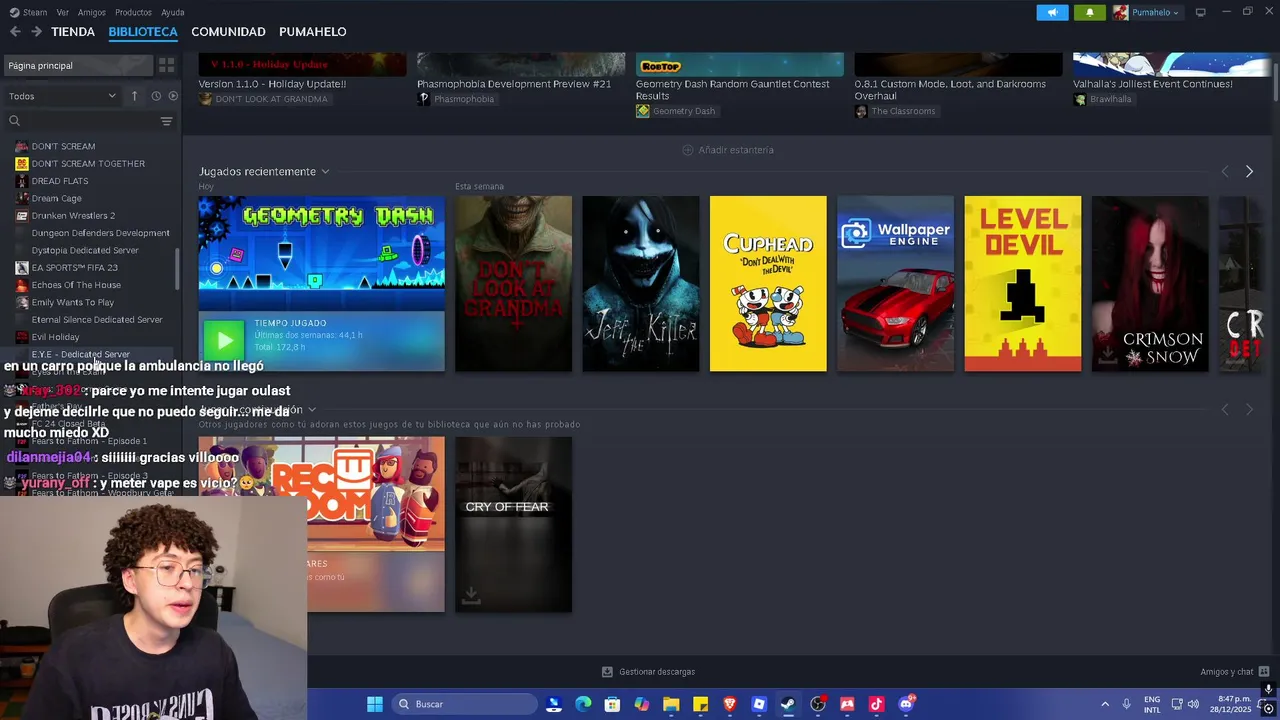Select DON'T SCREAM game icon in list
Viewport: 1280px width, 720px height.
click(22, 146)
